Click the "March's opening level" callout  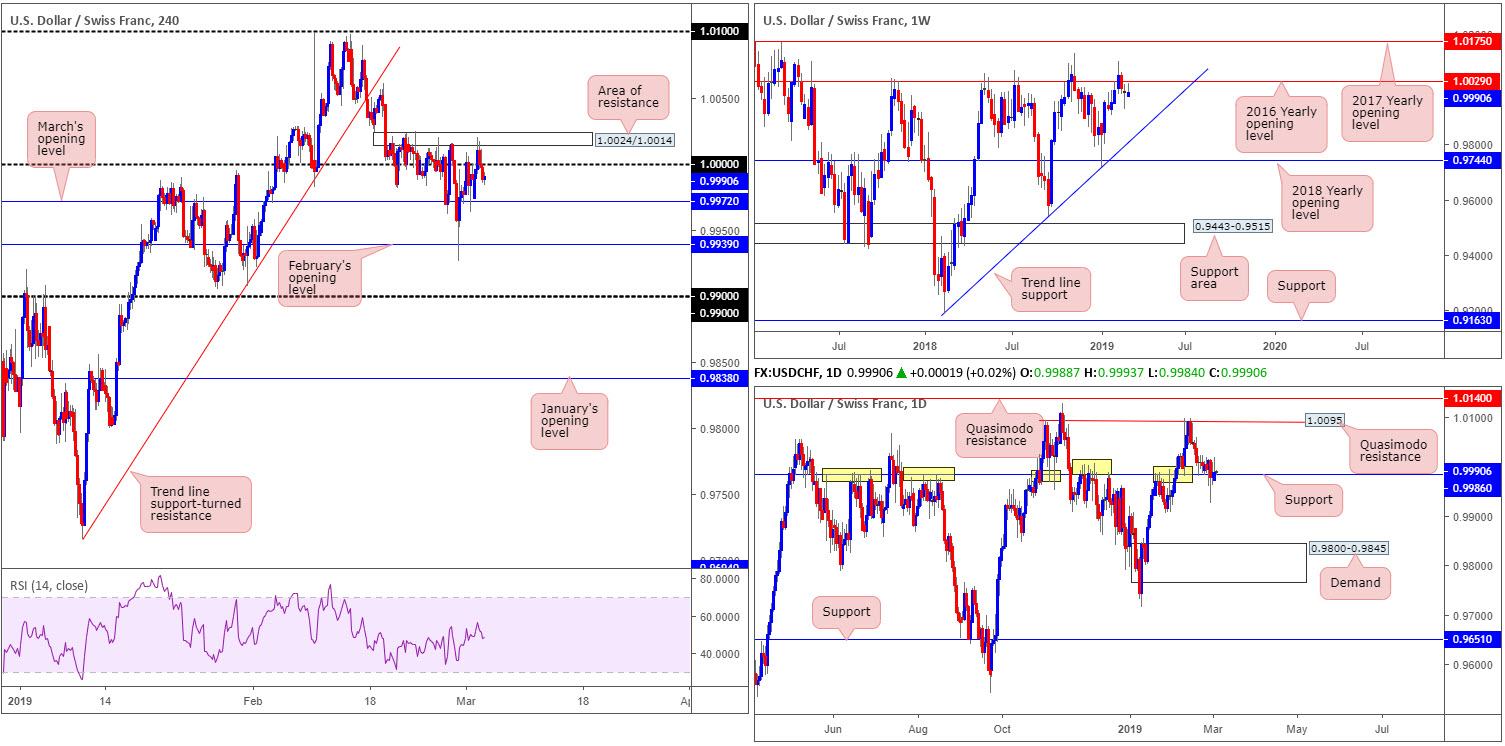60,137
